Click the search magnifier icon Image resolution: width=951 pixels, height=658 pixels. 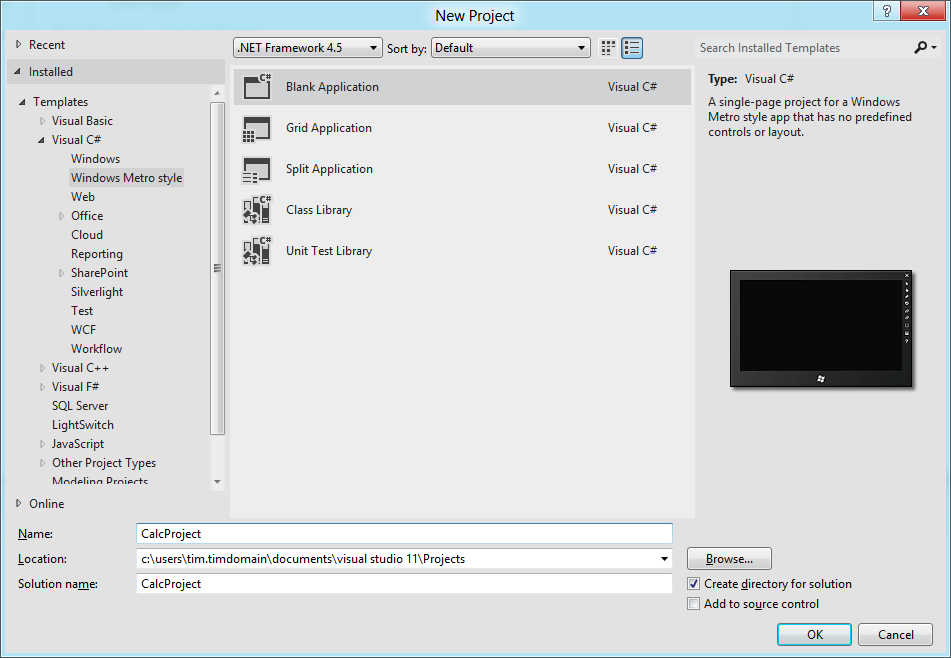pos(921,47)
